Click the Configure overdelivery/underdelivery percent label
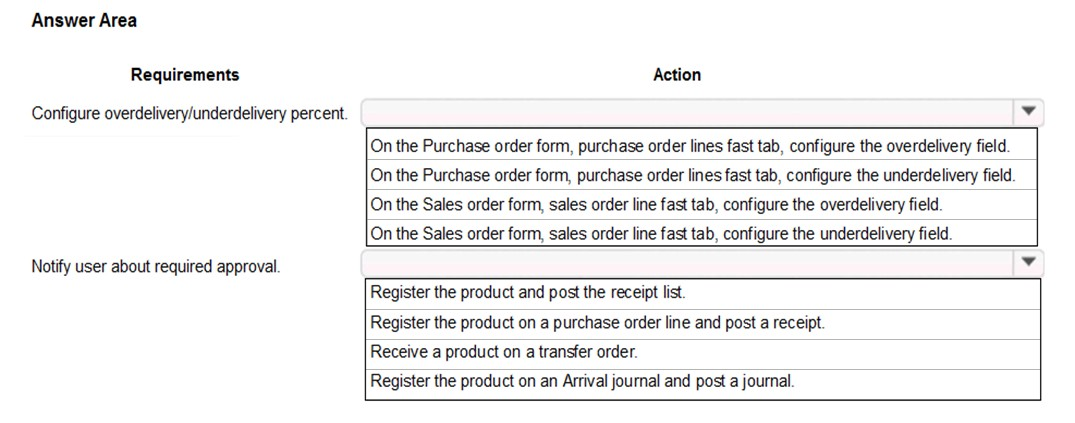 189,113
